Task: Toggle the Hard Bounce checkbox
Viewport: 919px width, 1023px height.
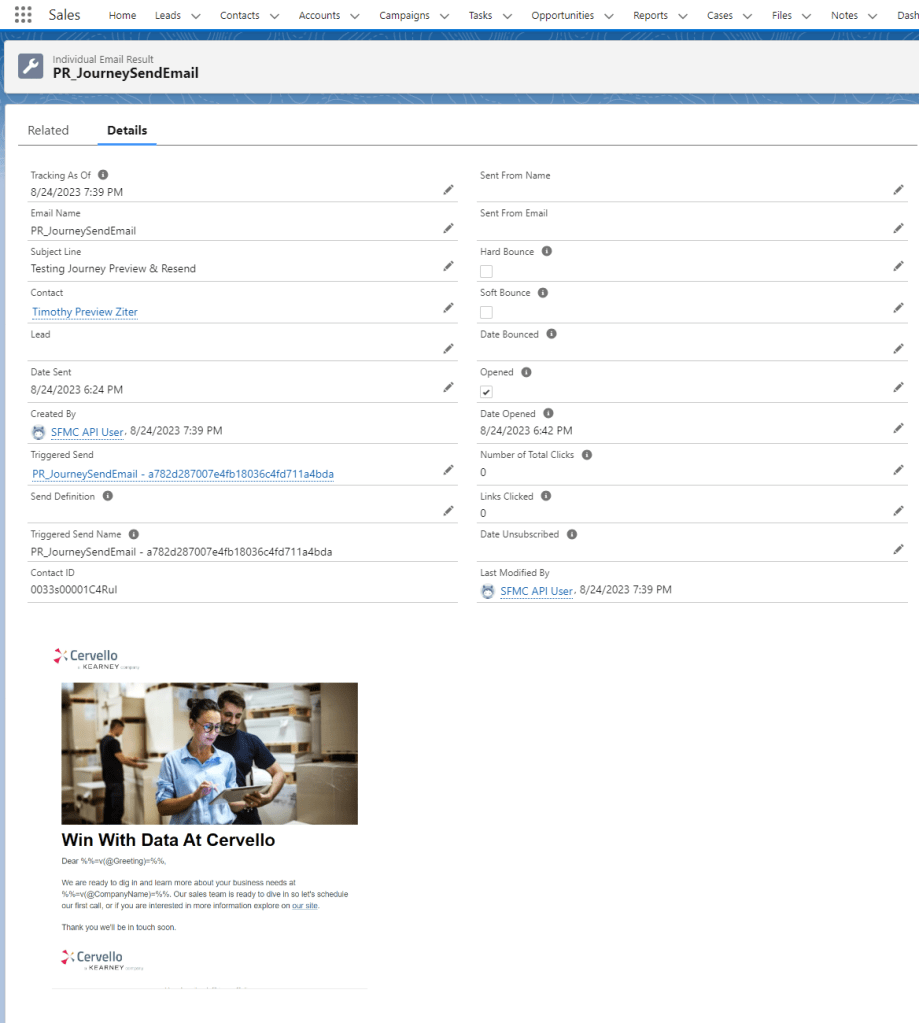Action: pos(486,271)
